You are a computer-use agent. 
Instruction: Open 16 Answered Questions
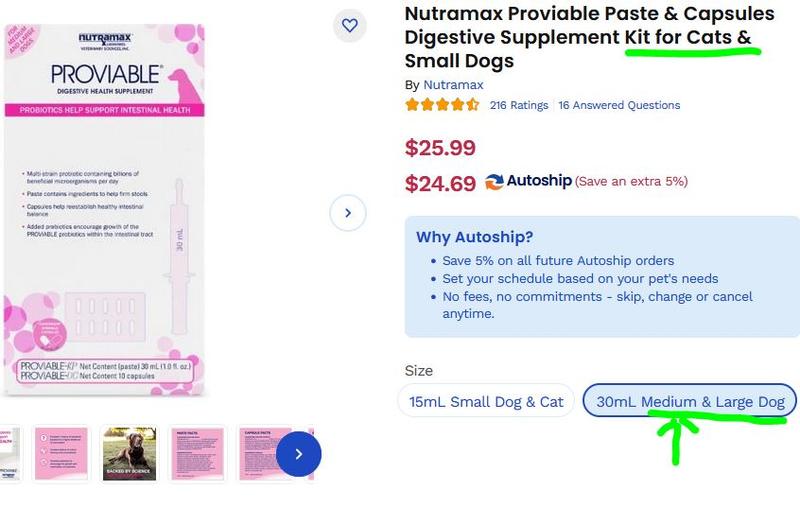(x=619, y=105)
